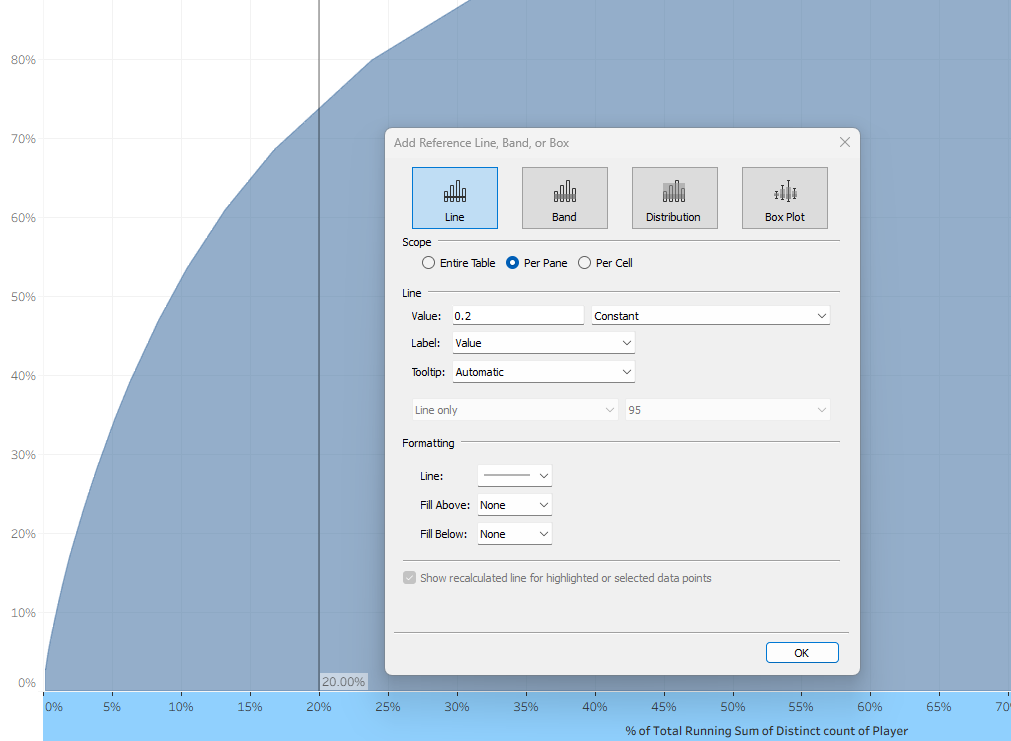Click the 50% y-axis tick label
Screen dimensions: 1011x741
click(x=23, y=297)
